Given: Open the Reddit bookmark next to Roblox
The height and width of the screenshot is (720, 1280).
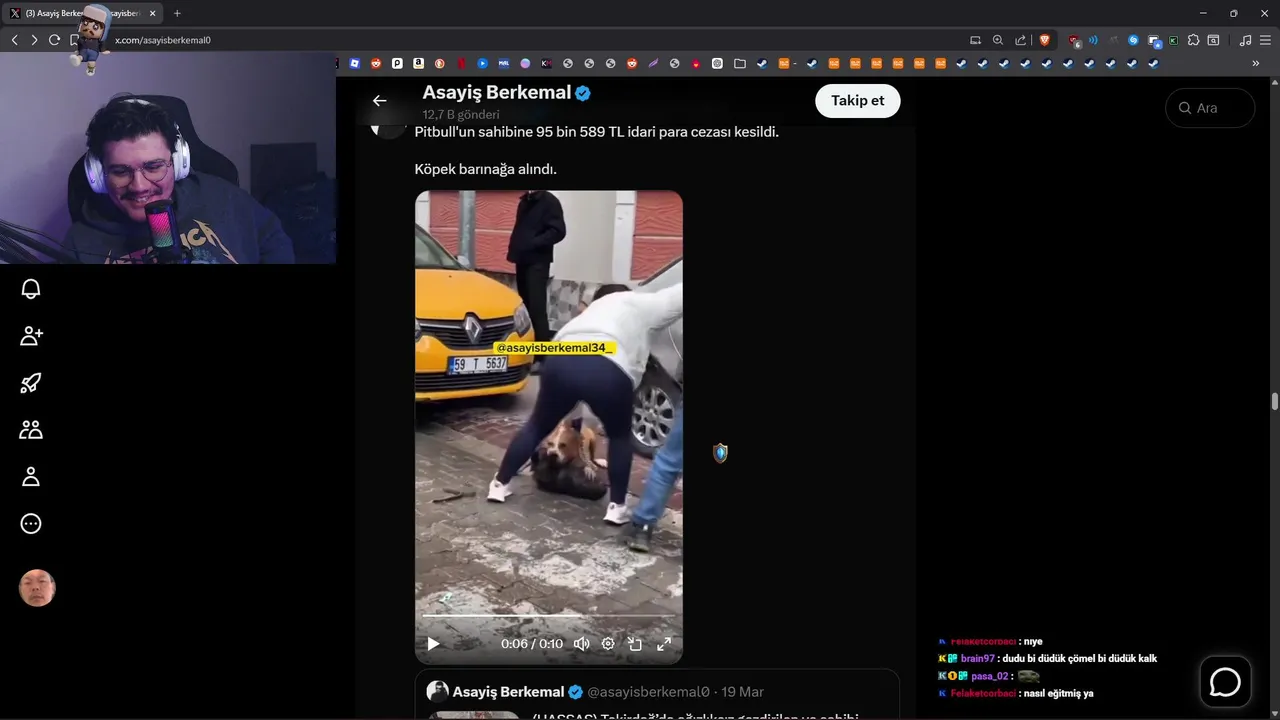Looking at the screenshot, I should click(376, 63).
